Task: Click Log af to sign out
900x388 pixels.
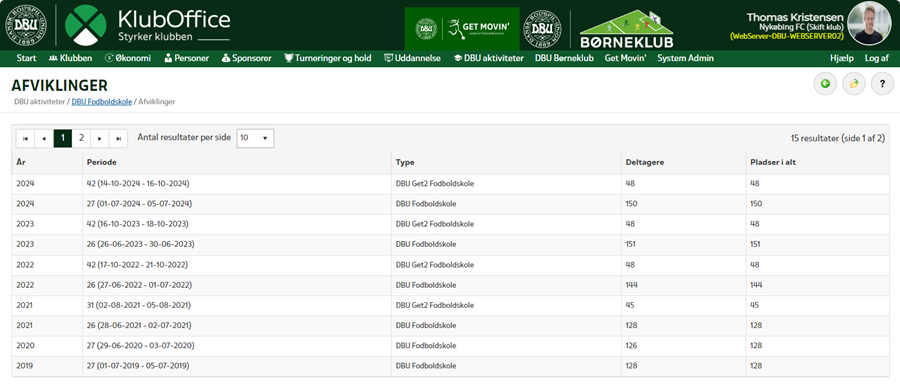Action: pos(877,58)
